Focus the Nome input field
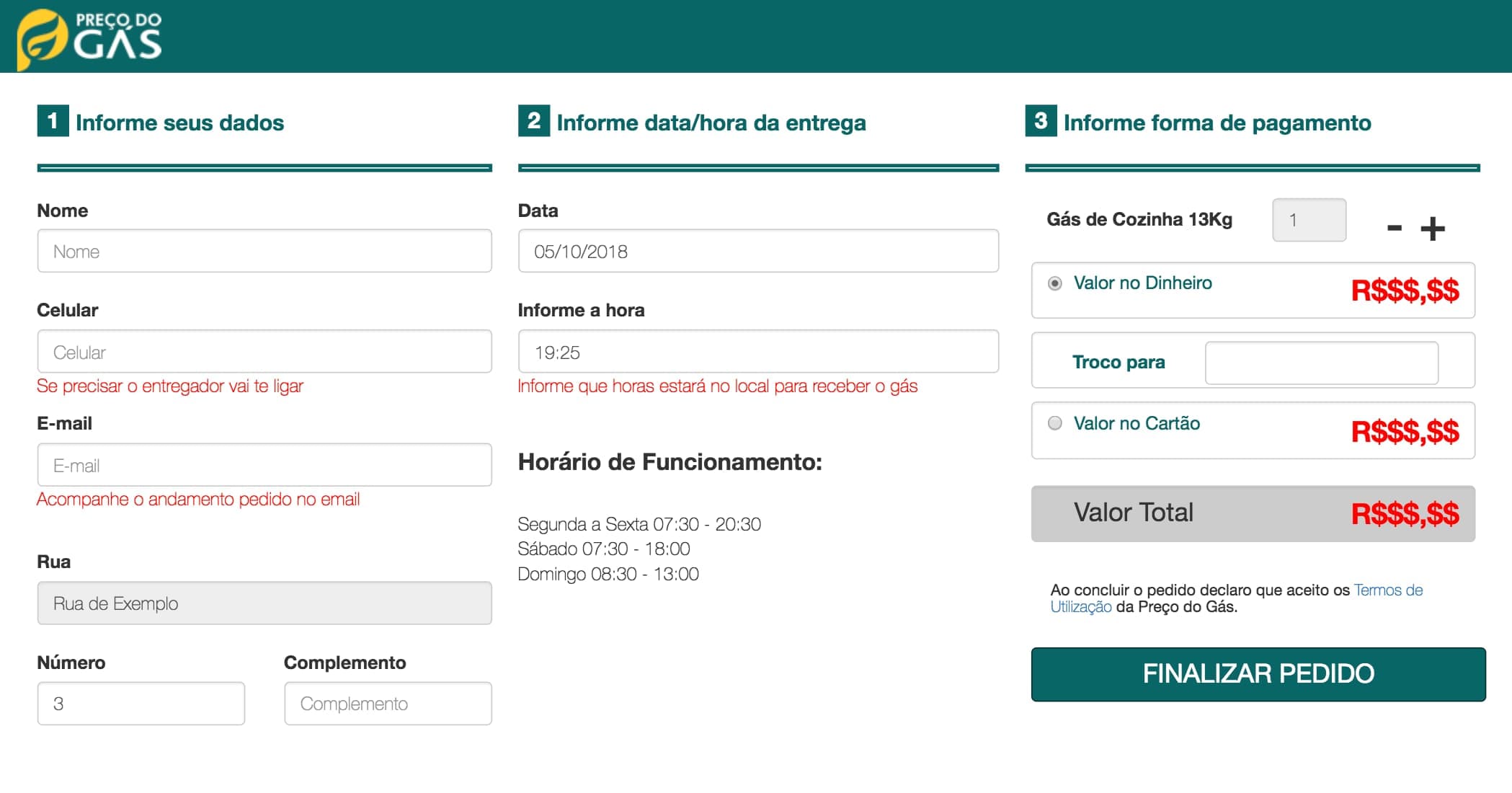1512x793 pixels. pyautogui.click(x=264, y=252)
